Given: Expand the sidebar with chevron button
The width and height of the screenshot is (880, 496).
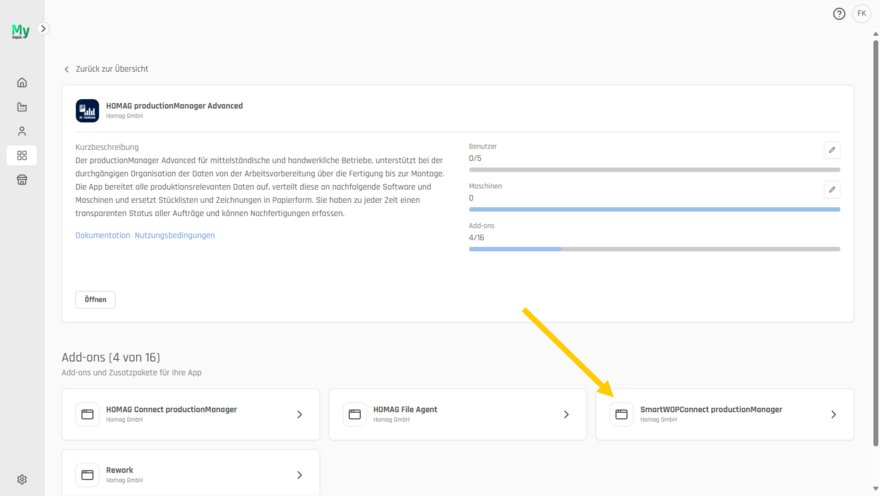Looking at the screenshot, I should click(x=43, y=29).
